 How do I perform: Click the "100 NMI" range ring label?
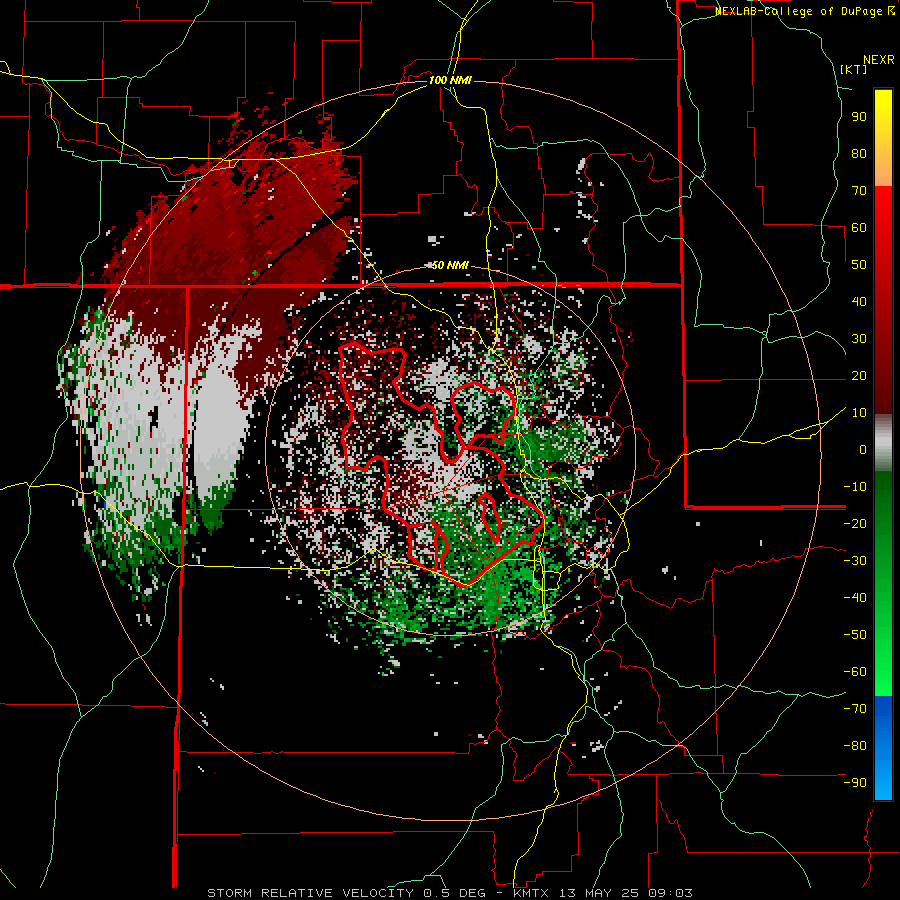coord(450,80)
